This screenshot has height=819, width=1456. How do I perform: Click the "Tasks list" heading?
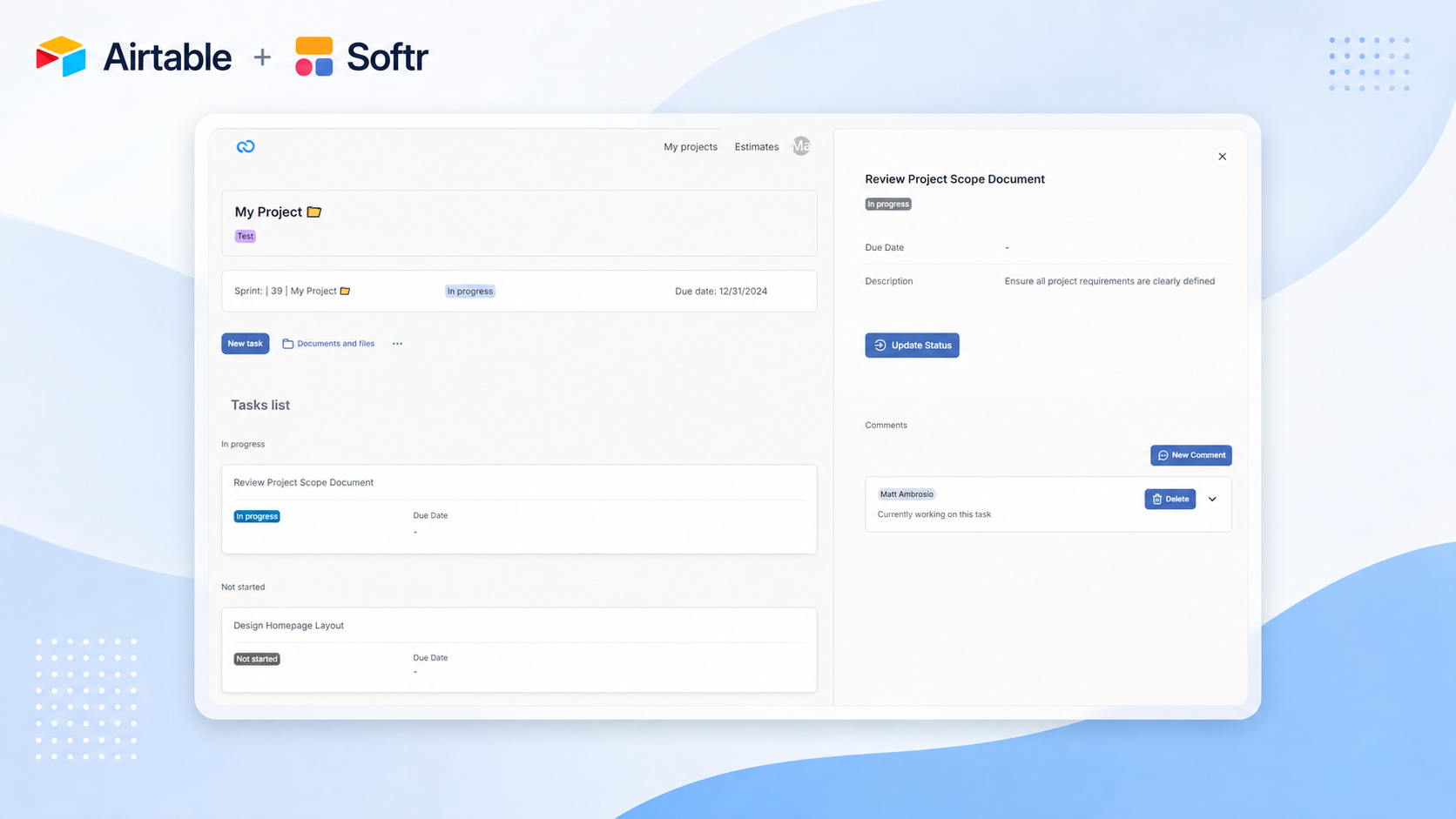click(x=260, y=405)
